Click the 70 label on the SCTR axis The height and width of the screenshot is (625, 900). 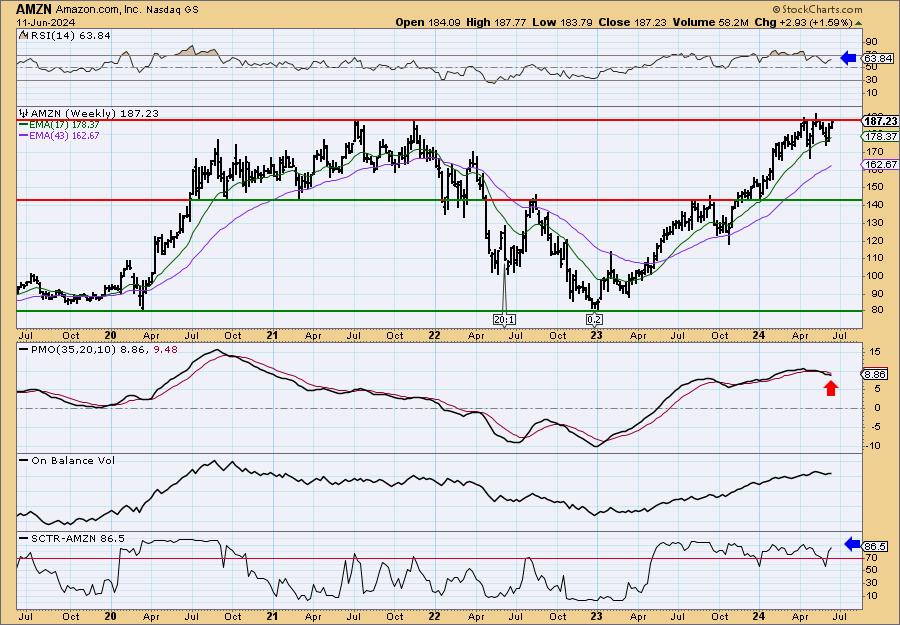coord(872,557)
